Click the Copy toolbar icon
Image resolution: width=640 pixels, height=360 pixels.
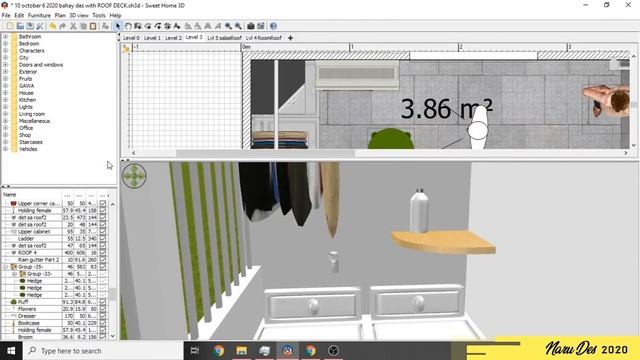pyautogui.click(x=83, y=26)
